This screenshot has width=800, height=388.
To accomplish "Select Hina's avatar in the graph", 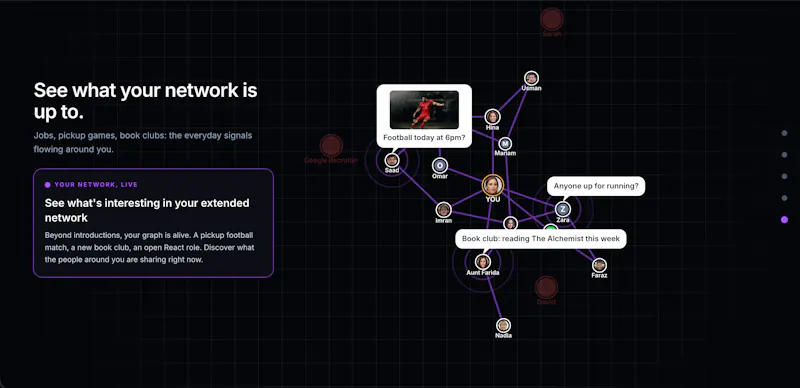I will coord(492,117).
